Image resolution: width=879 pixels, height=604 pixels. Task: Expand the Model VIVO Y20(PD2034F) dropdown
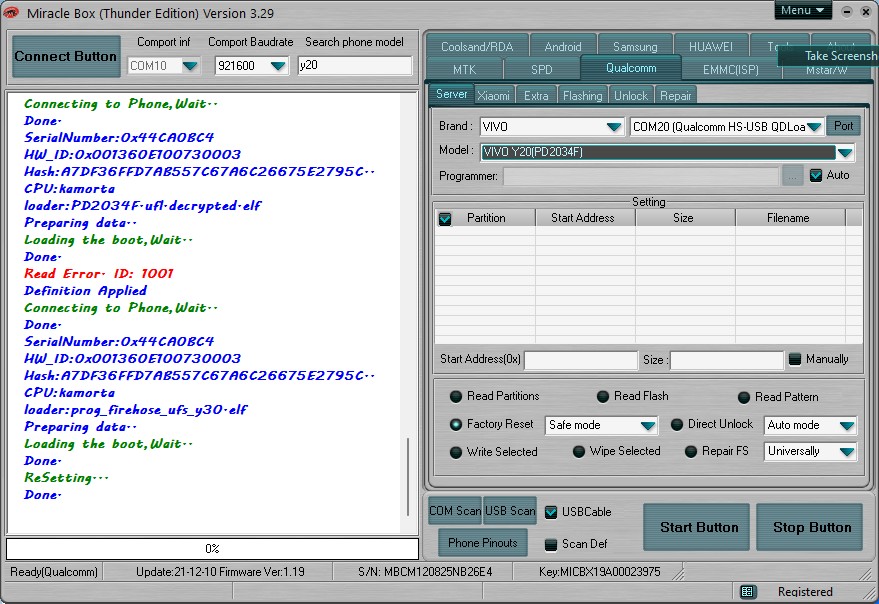845,152
